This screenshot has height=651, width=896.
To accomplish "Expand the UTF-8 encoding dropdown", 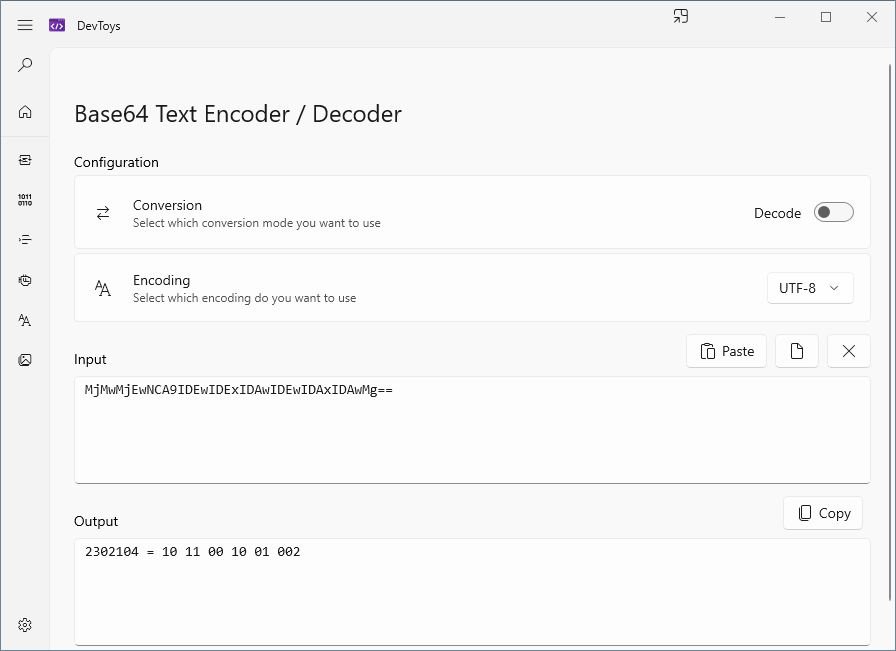I will [x=810, y=288].
